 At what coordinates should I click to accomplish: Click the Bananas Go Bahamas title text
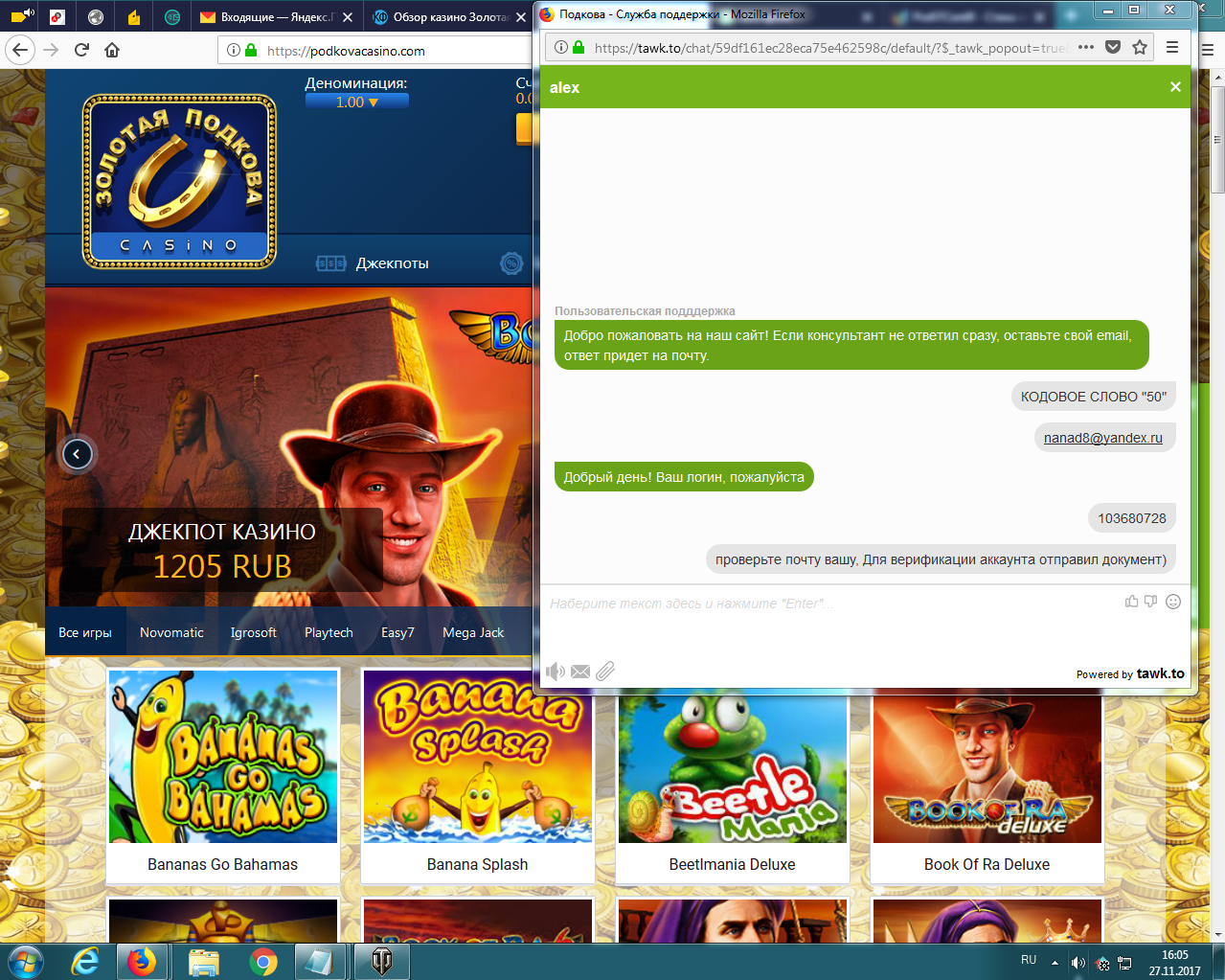[x=222, y=864]
